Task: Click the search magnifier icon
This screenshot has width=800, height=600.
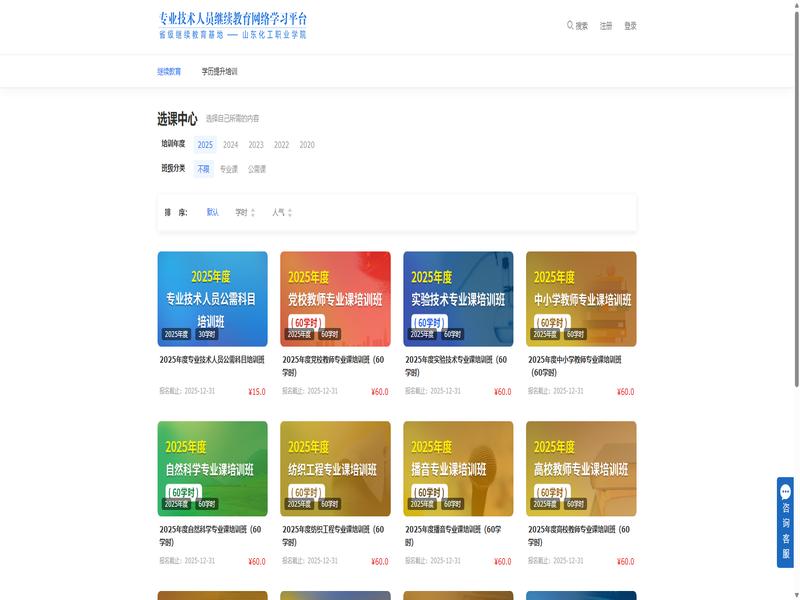Action: 570,26
